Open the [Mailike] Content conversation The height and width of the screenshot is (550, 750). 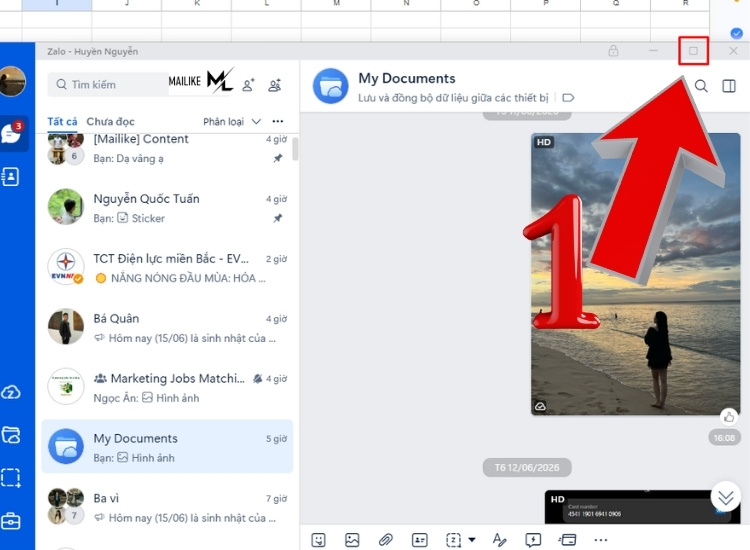point(167,149)
